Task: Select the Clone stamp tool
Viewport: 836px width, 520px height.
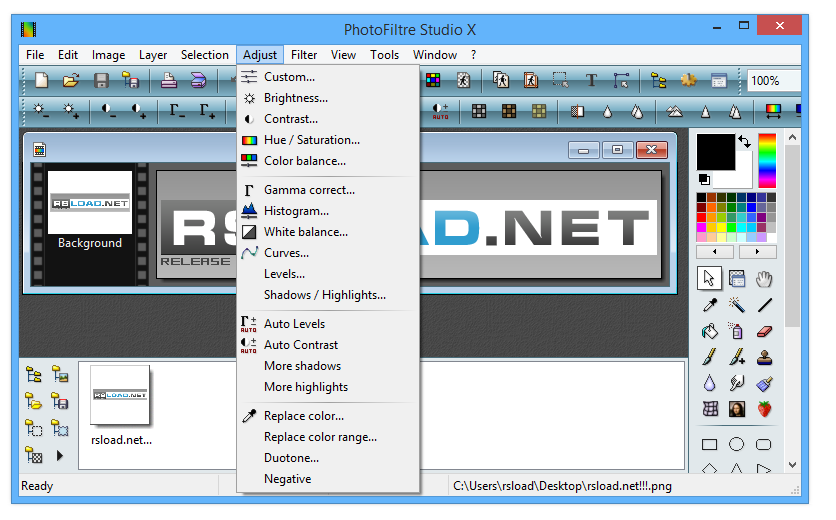Action: (x=765, y=357)
